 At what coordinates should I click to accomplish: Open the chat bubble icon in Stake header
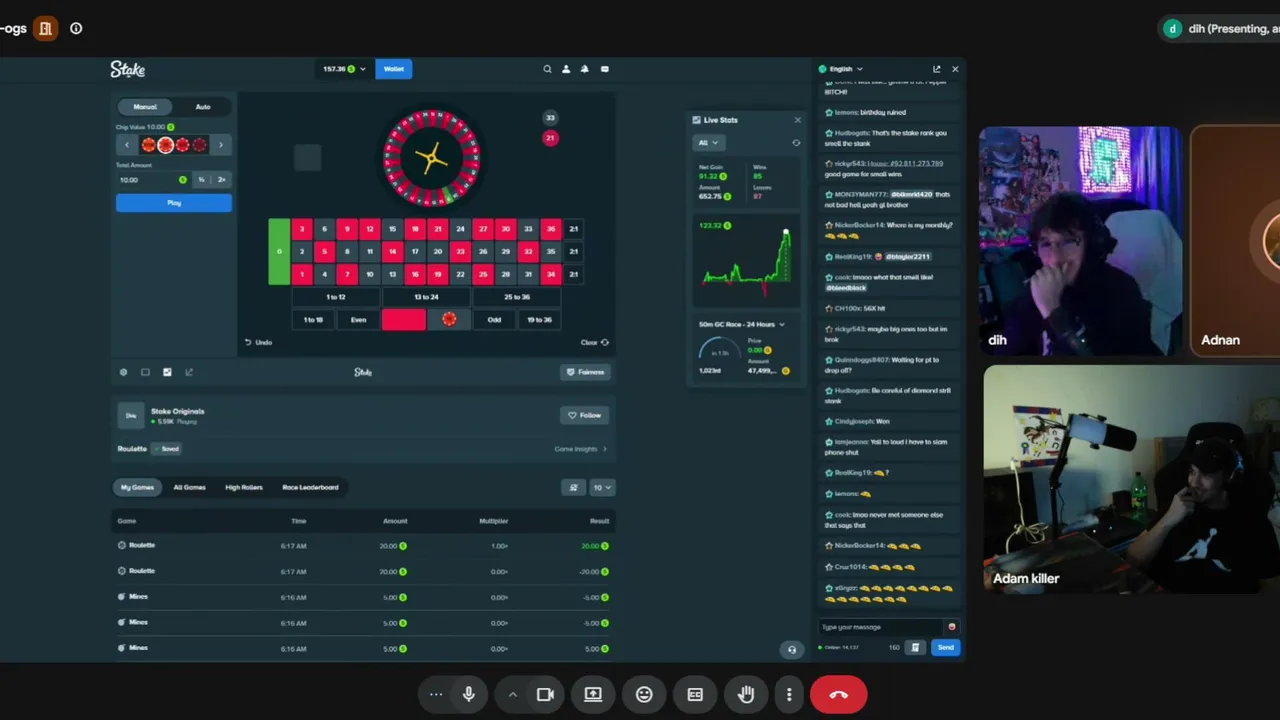click(604, 69)
